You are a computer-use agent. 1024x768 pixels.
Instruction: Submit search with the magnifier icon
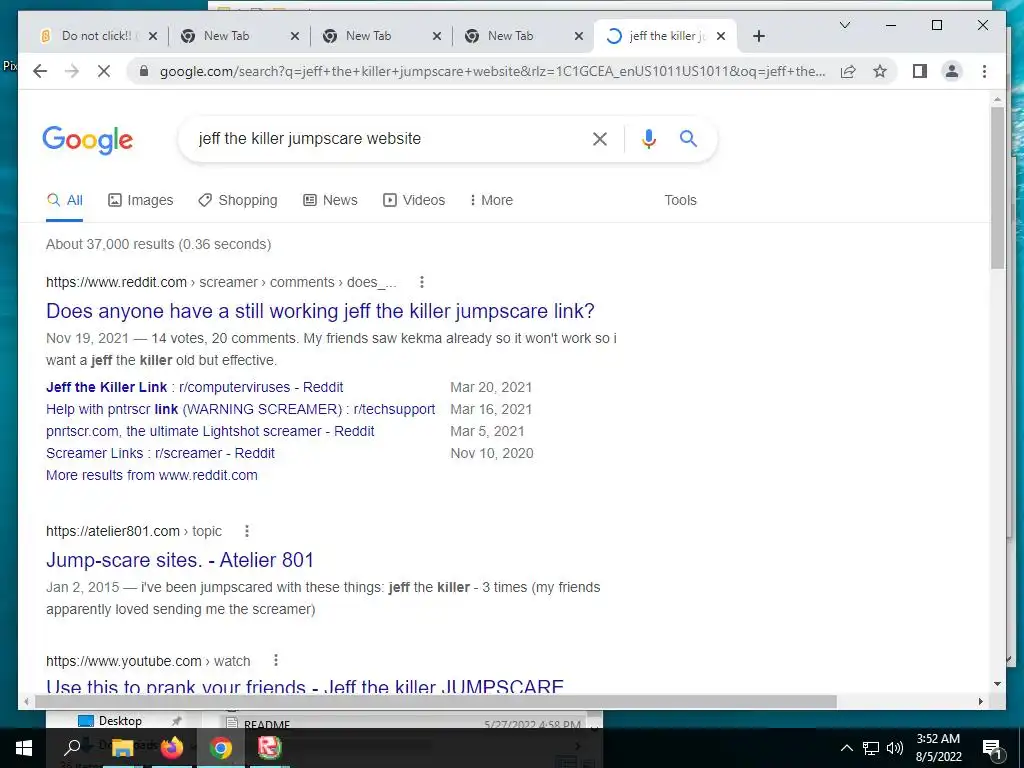pyautogui.click(x=688, y=138)
